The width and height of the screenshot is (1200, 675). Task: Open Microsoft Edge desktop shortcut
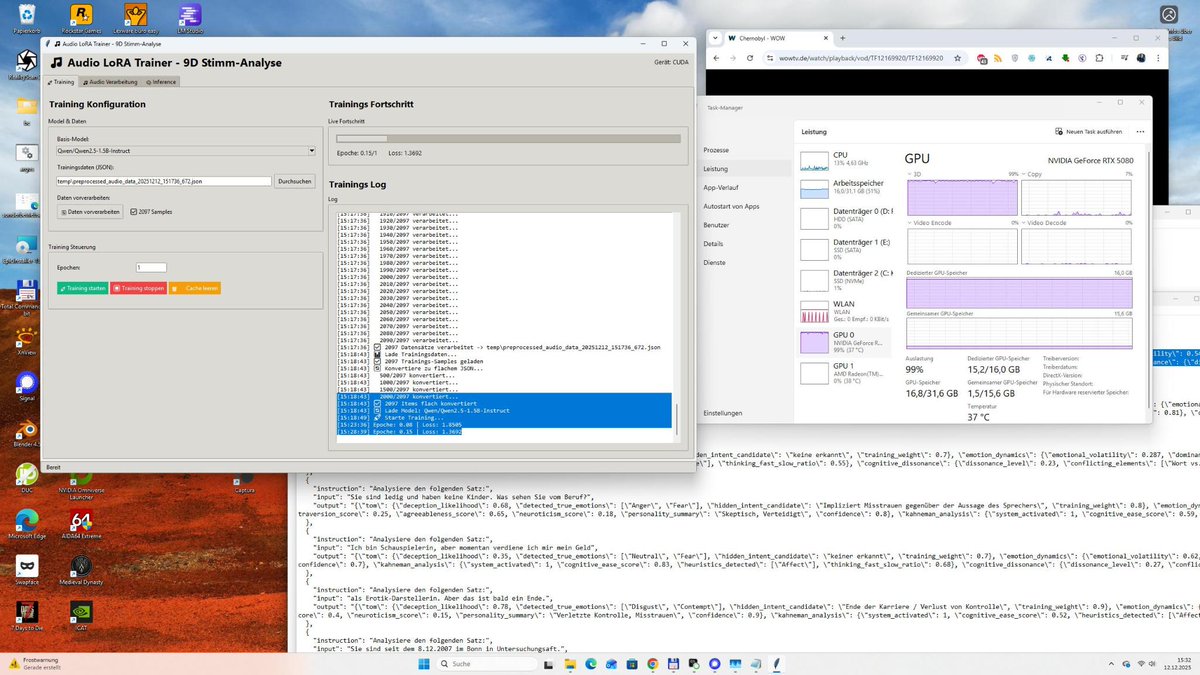(x=26, y=525)
